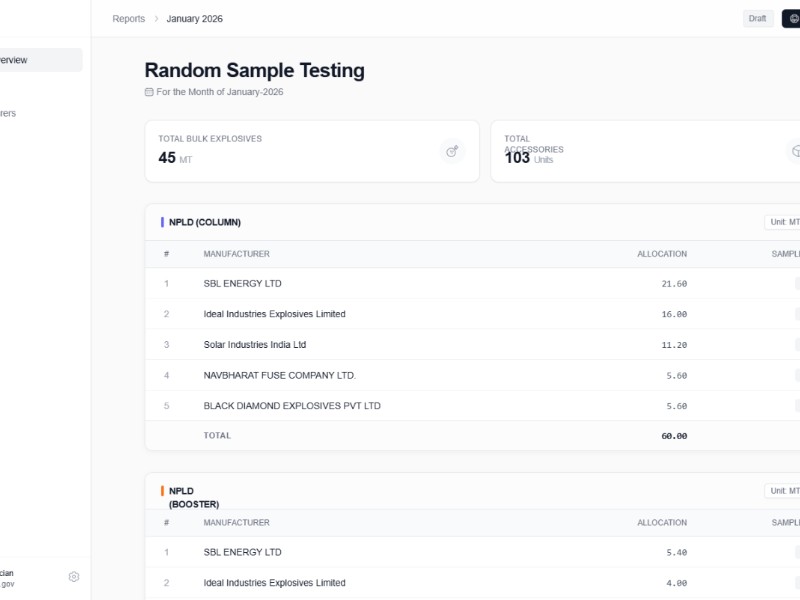
Task: Click the Total Accessories box icon
Action: 795,151
